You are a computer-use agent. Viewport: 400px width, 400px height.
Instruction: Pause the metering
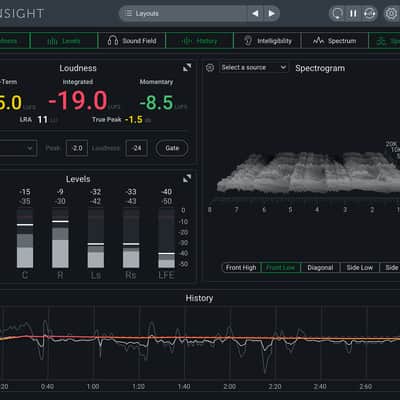click(353, 13)
